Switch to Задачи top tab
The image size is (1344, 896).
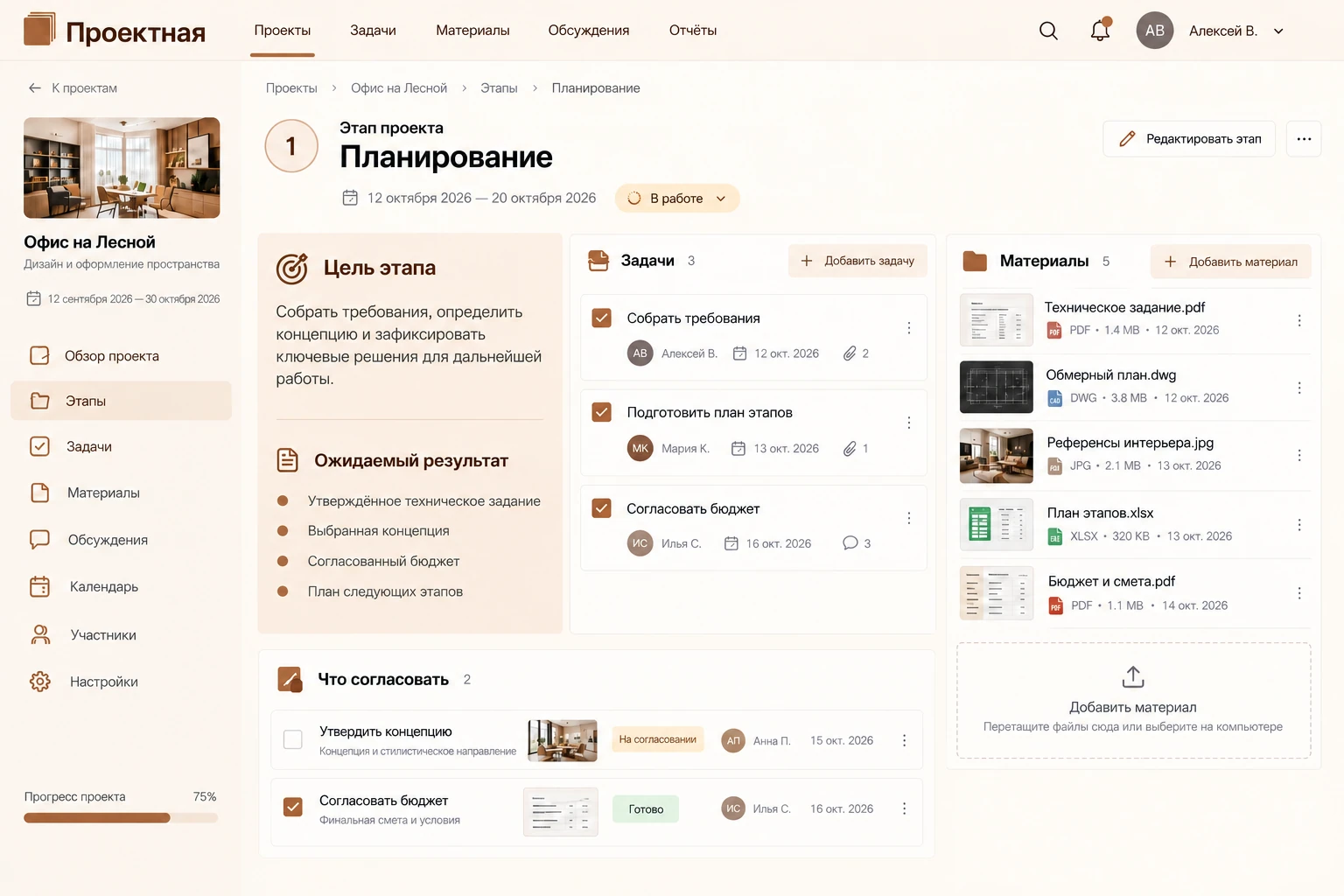point(373,30)
